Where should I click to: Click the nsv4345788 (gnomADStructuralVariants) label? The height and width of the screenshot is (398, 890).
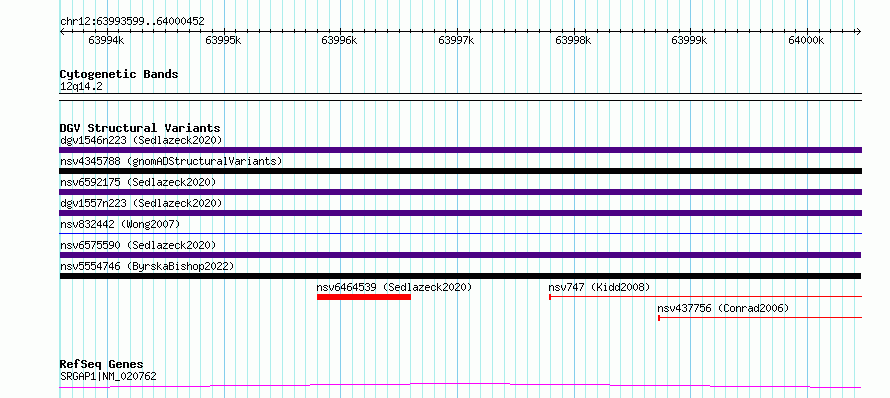(x=171, y=161)
